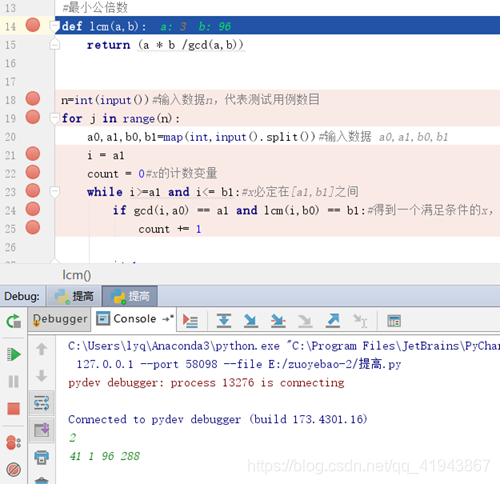Open Evaluate Expression calculator icon

tap(394, 321)
